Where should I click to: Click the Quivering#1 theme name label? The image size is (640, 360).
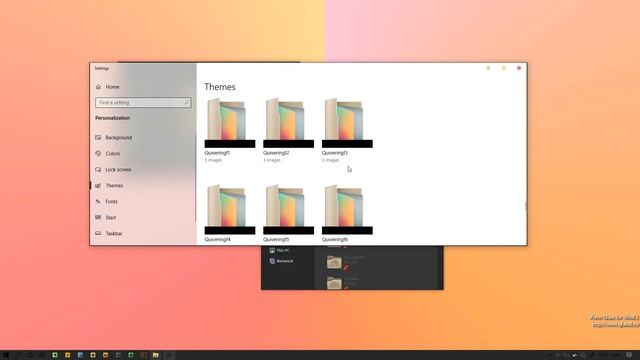coord(217,153)
